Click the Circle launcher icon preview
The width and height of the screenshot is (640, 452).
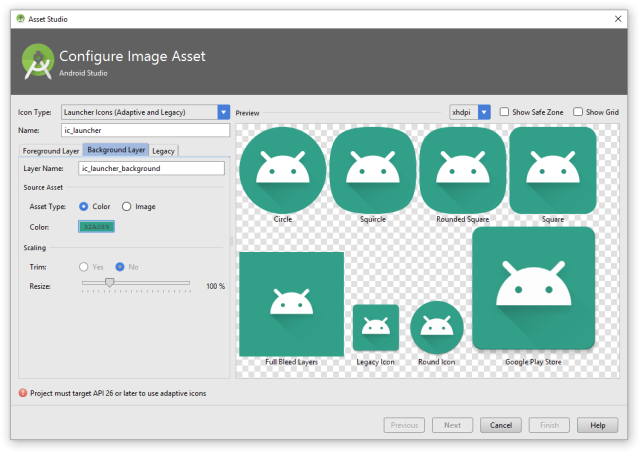(x=283, y=170)
